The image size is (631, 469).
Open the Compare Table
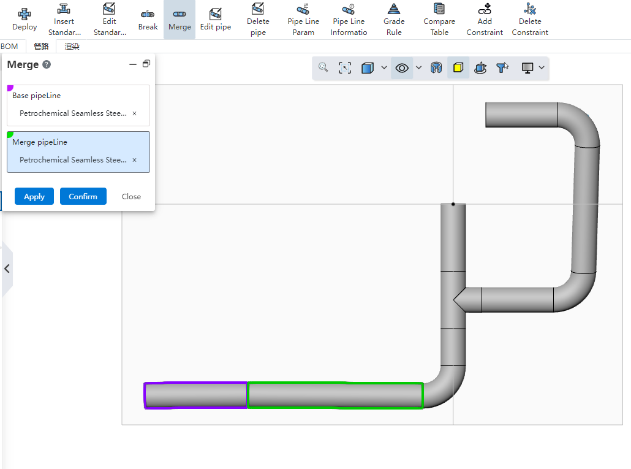(439, 20)
